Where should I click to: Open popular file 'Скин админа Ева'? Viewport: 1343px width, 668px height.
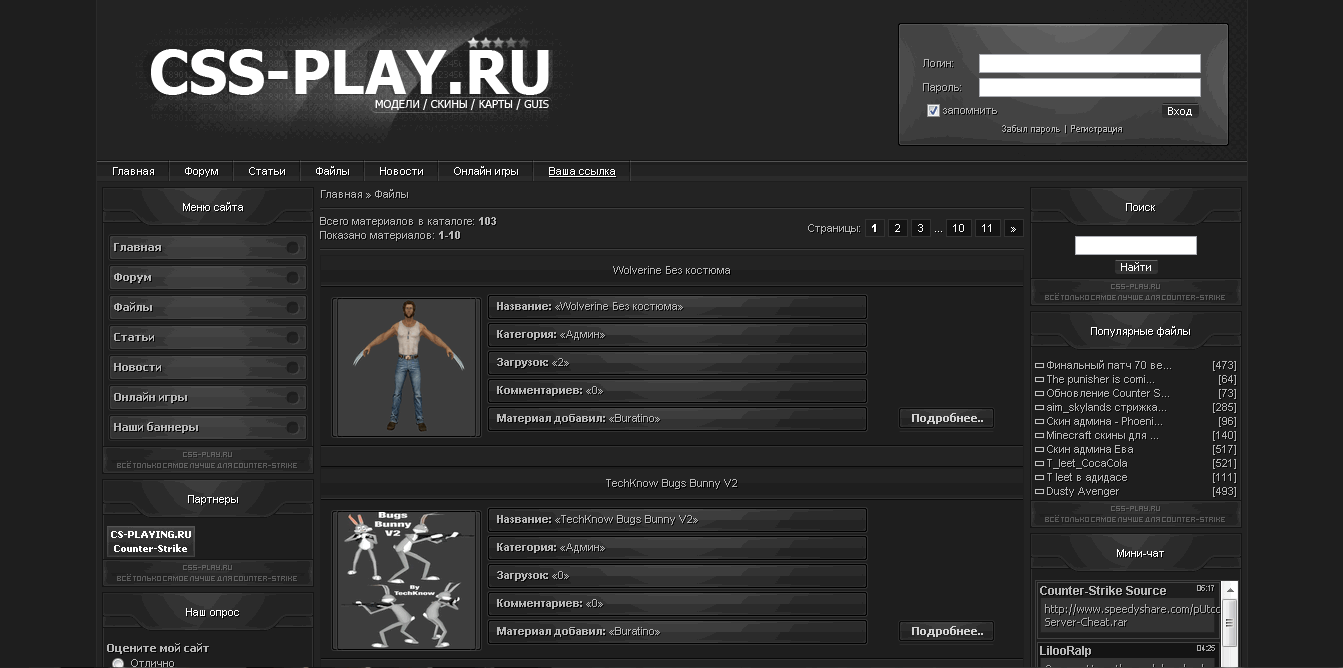point(1089,449)
